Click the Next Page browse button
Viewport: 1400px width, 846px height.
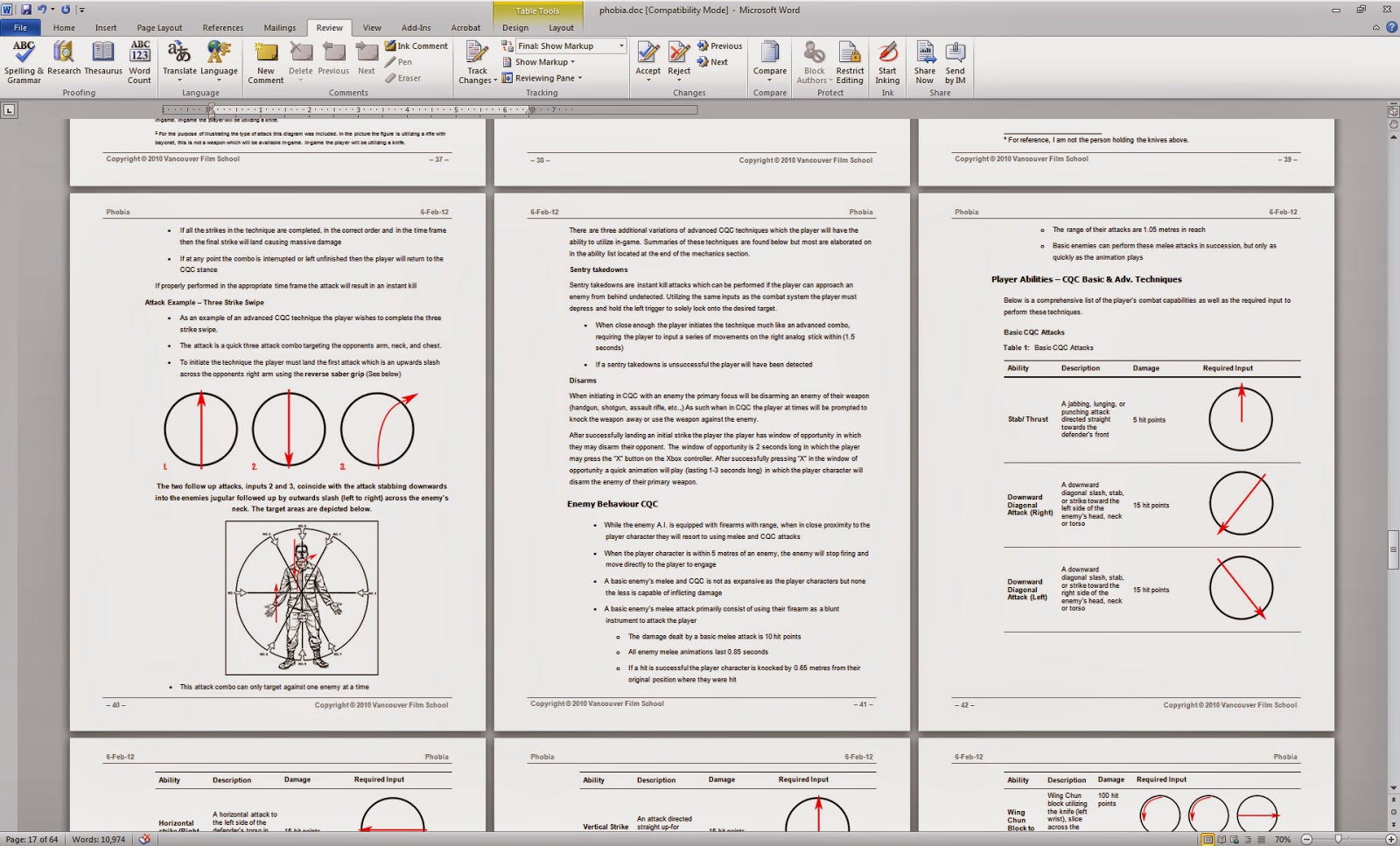point(1393,825)
